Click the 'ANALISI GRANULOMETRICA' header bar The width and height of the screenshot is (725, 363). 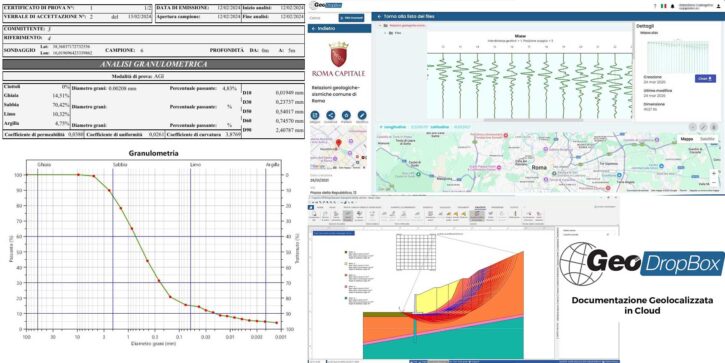pyautogui.click(x=154, y=64)
